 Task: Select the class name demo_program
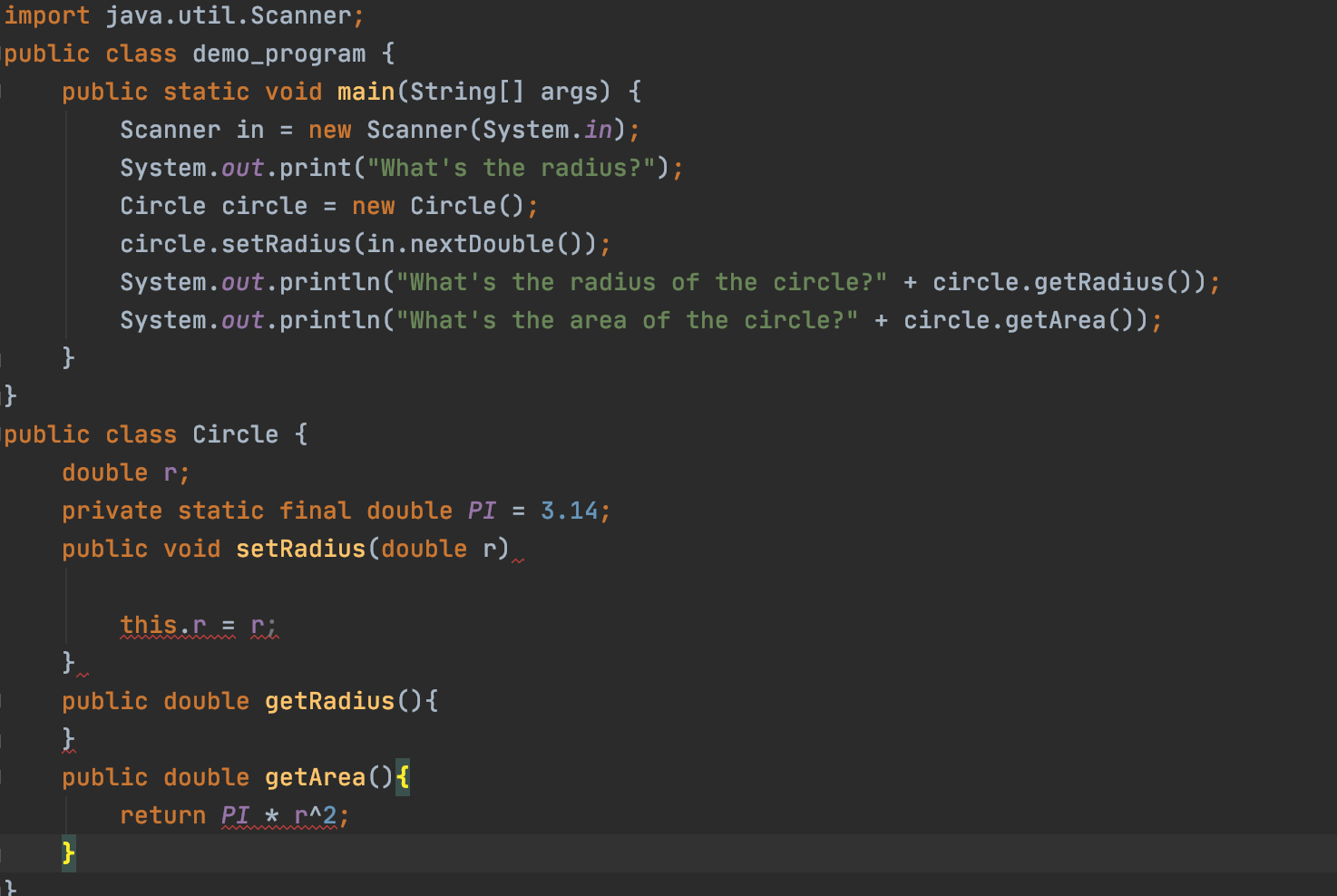[x=278, y=53]
